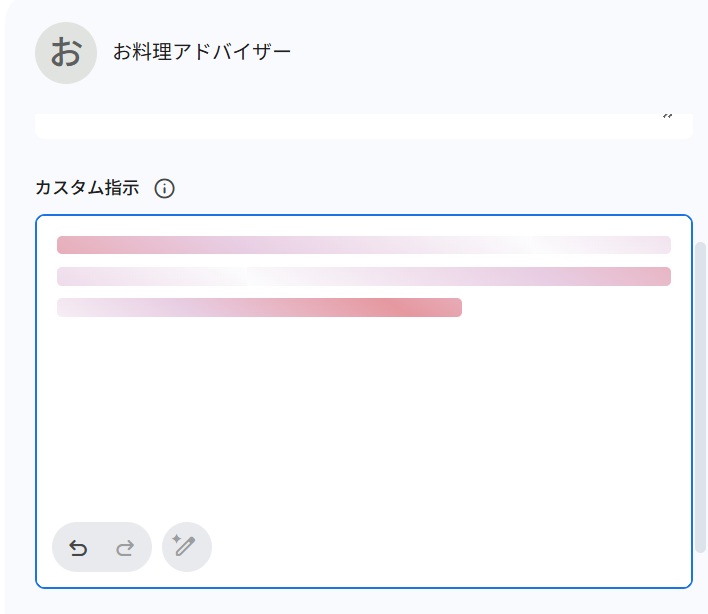Focus the partially visible white field above カスタム指示
Screen dimensions: 708x614
point(364,126)
